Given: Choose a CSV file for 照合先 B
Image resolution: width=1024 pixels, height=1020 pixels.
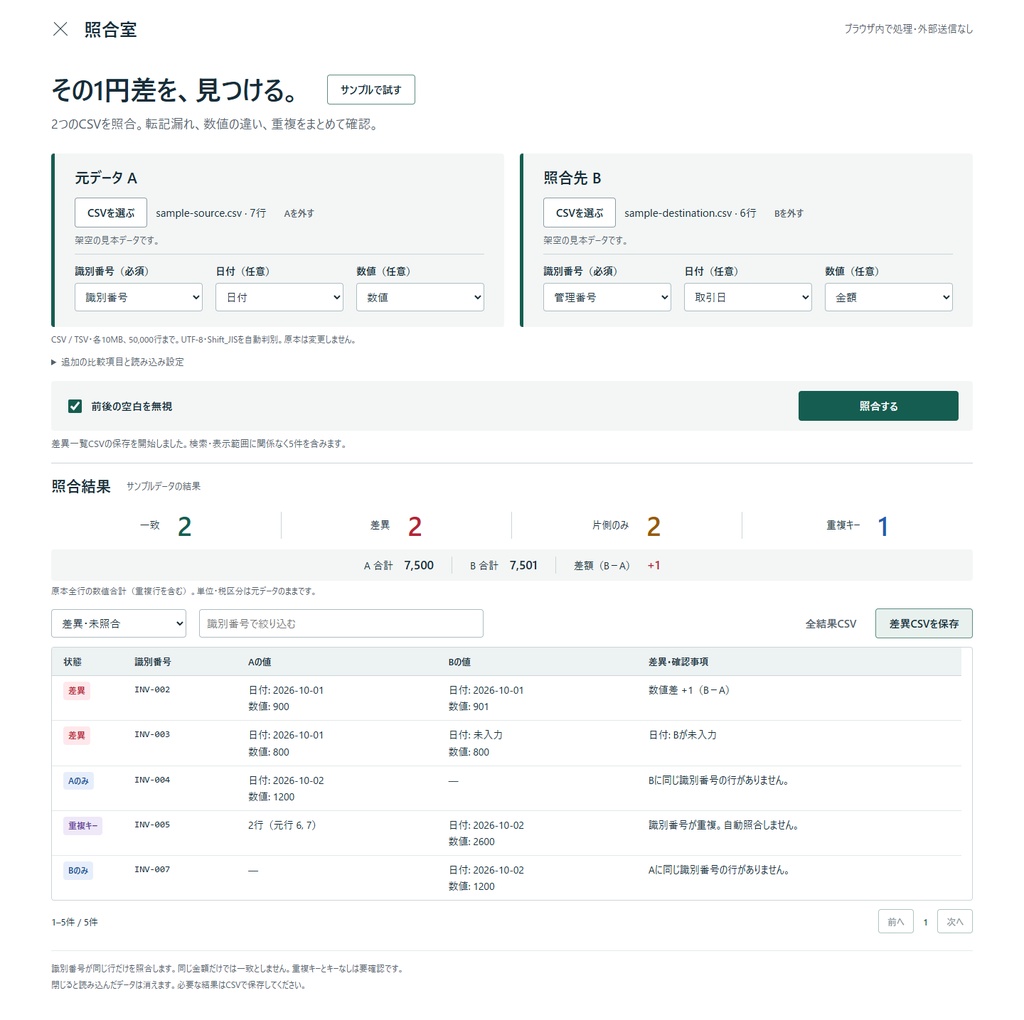Looking at the screenshot, I should click(579, 213).
